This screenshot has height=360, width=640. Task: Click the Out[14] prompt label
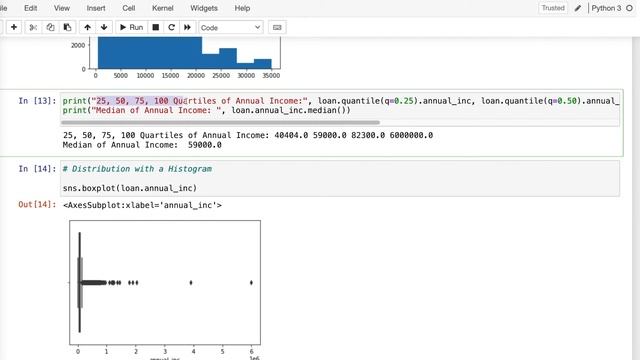coord(37,204)
